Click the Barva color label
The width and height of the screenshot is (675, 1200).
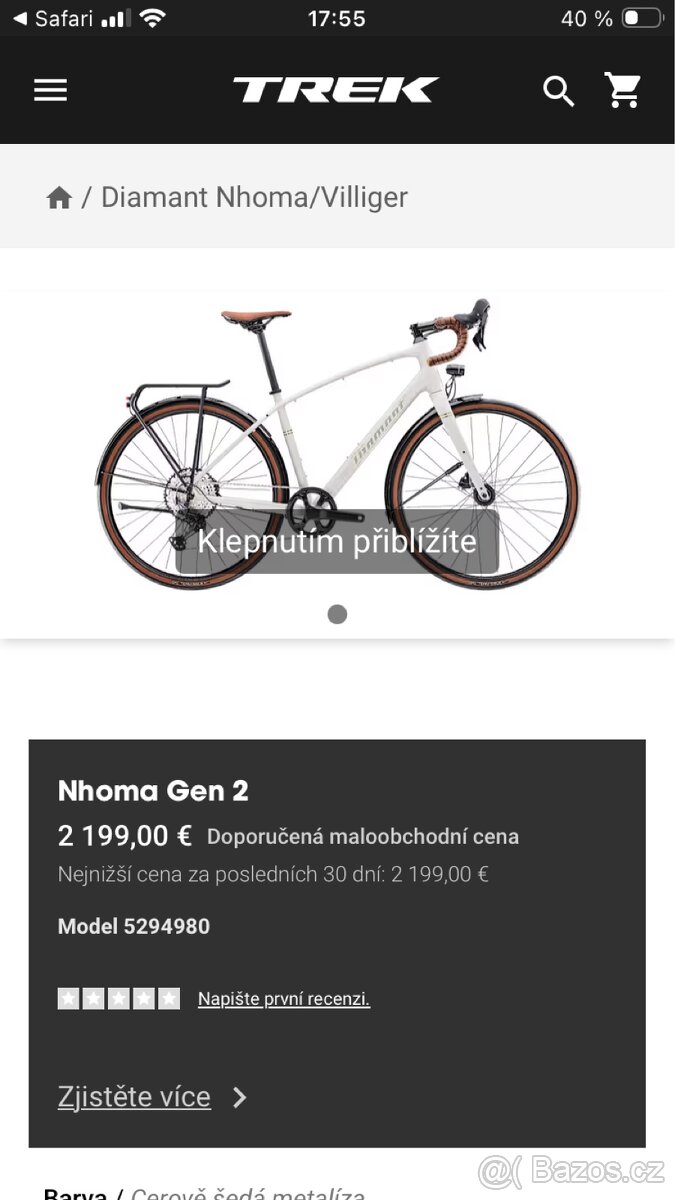pos(75,1193)
